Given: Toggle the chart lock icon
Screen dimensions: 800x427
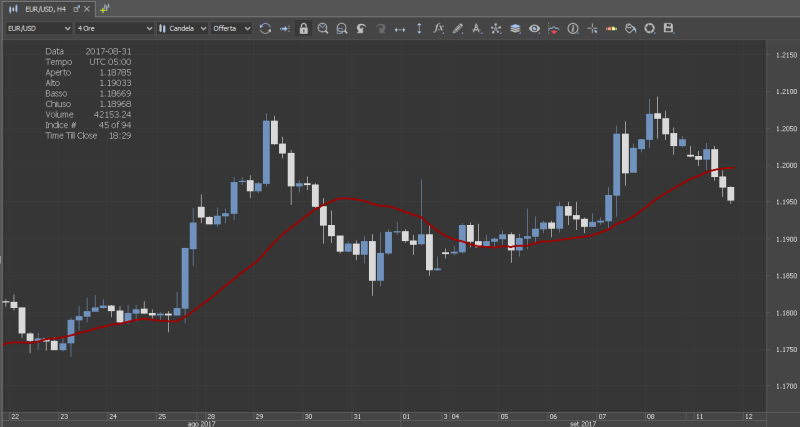Looking at the screenshot, I should point(304,28).
